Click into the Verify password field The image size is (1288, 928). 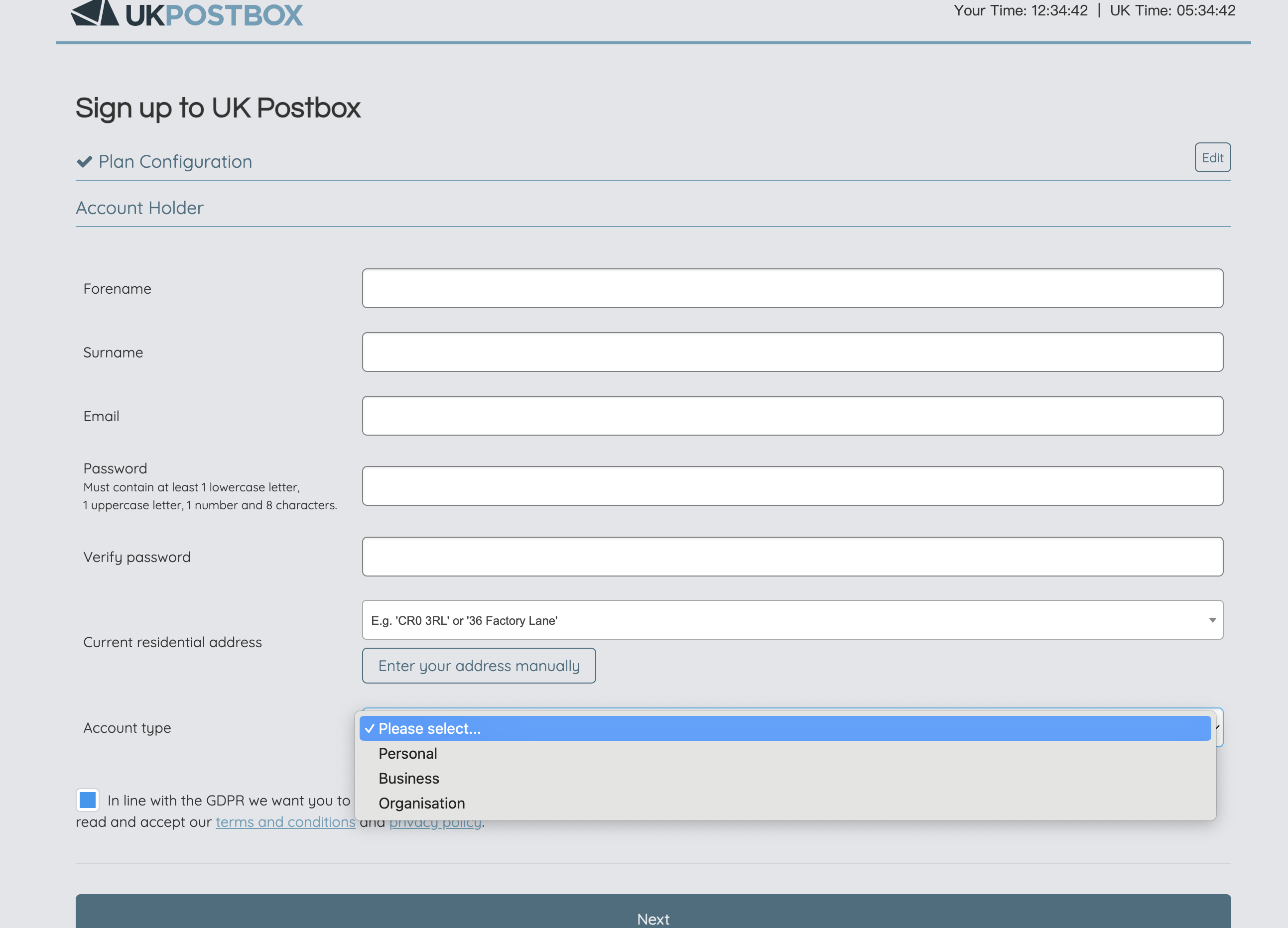click(792, 557)
